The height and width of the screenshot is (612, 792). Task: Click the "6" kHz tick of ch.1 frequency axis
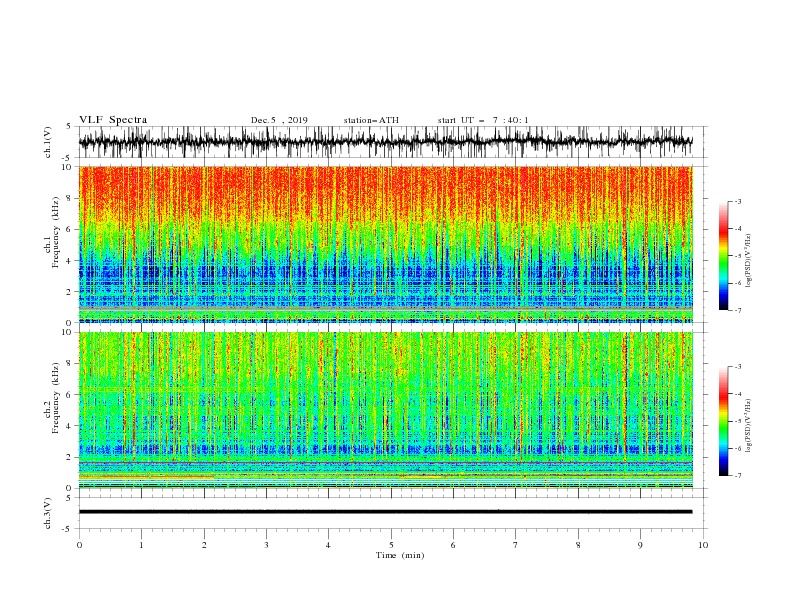[x=69, y=229]
